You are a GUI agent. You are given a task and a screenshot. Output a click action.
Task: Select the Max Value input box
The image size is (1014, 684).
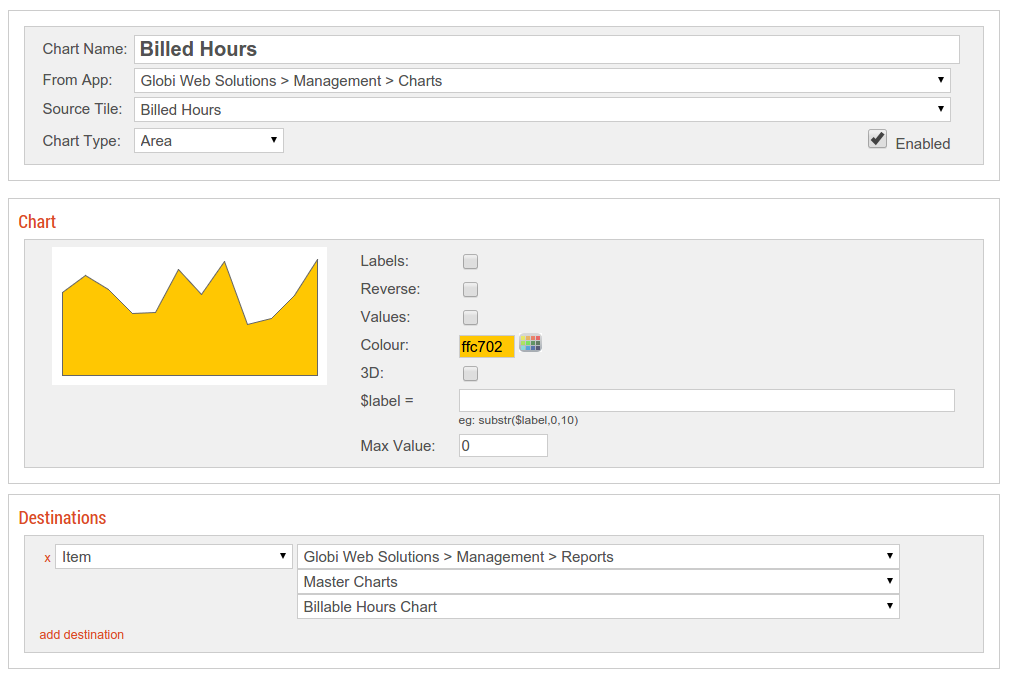(x=503, y=445)
